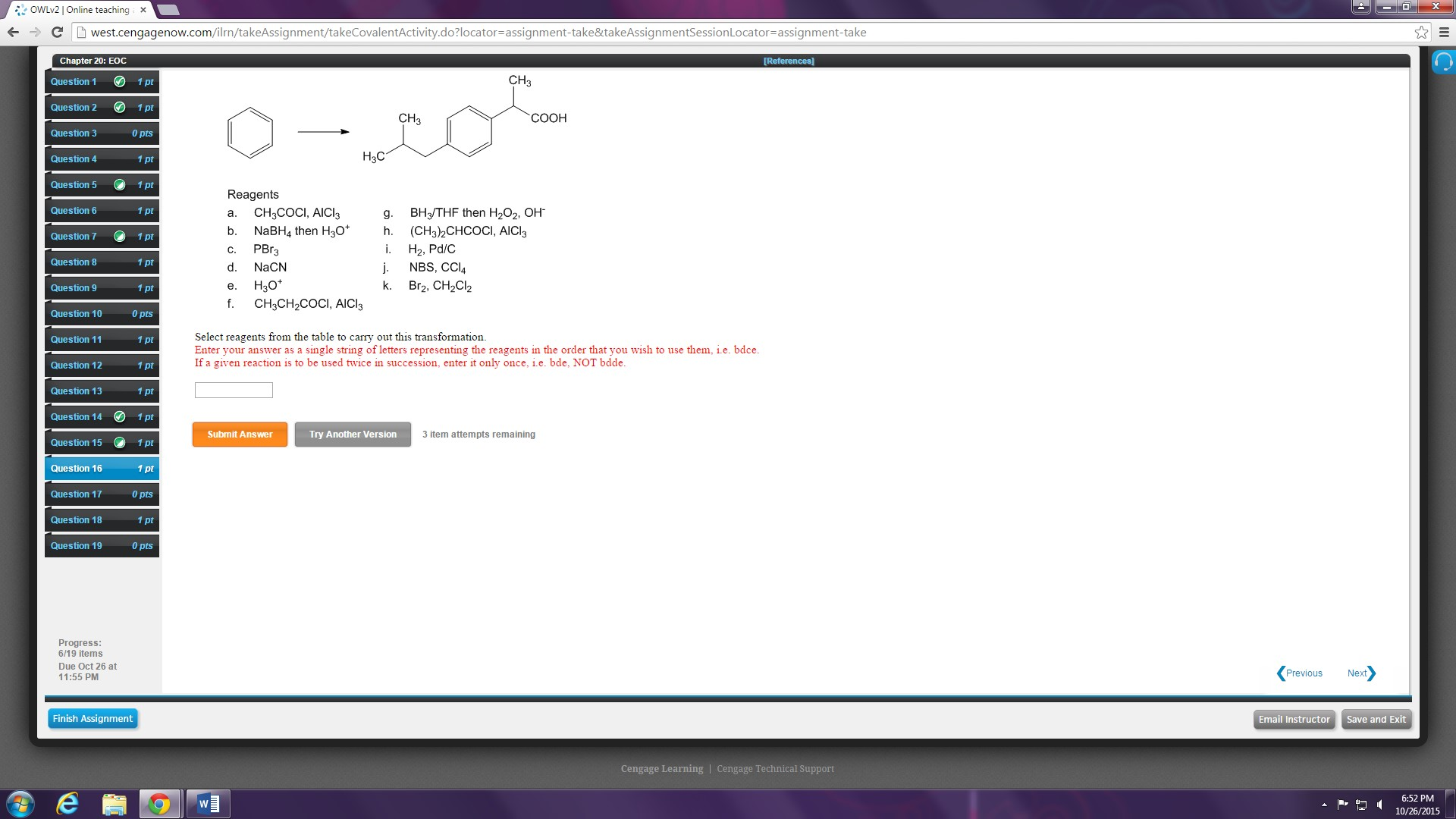The height and width of the screenshot is (819, 1456).
Task: Bookmark this page with the star icon
Action: (1420, 32)
